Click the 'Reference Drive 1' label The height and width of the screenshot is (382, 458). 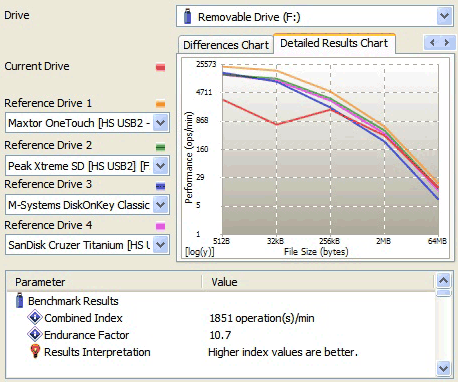48,103
